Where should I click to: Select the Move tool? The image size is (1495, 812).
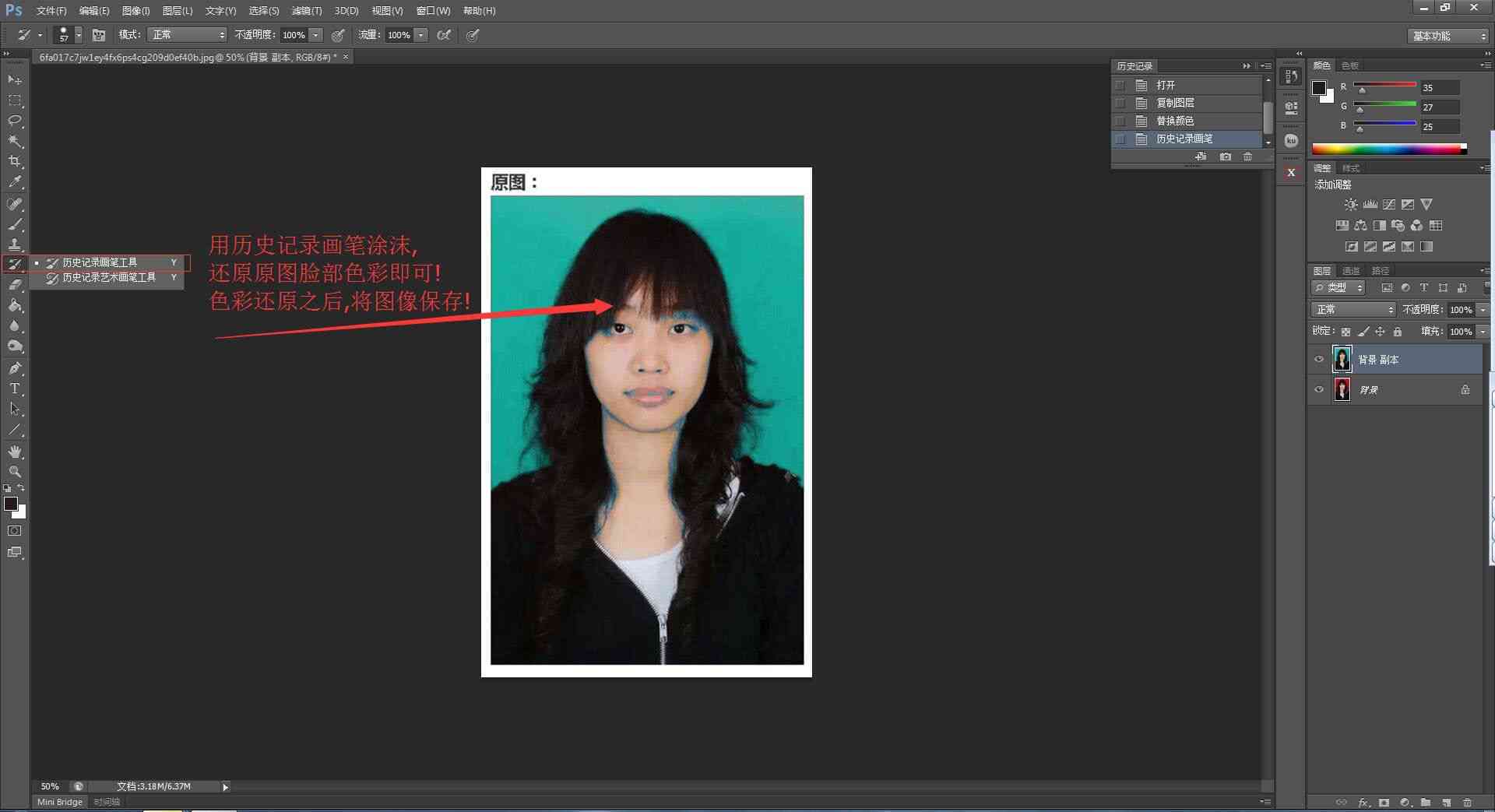point(15,79)
